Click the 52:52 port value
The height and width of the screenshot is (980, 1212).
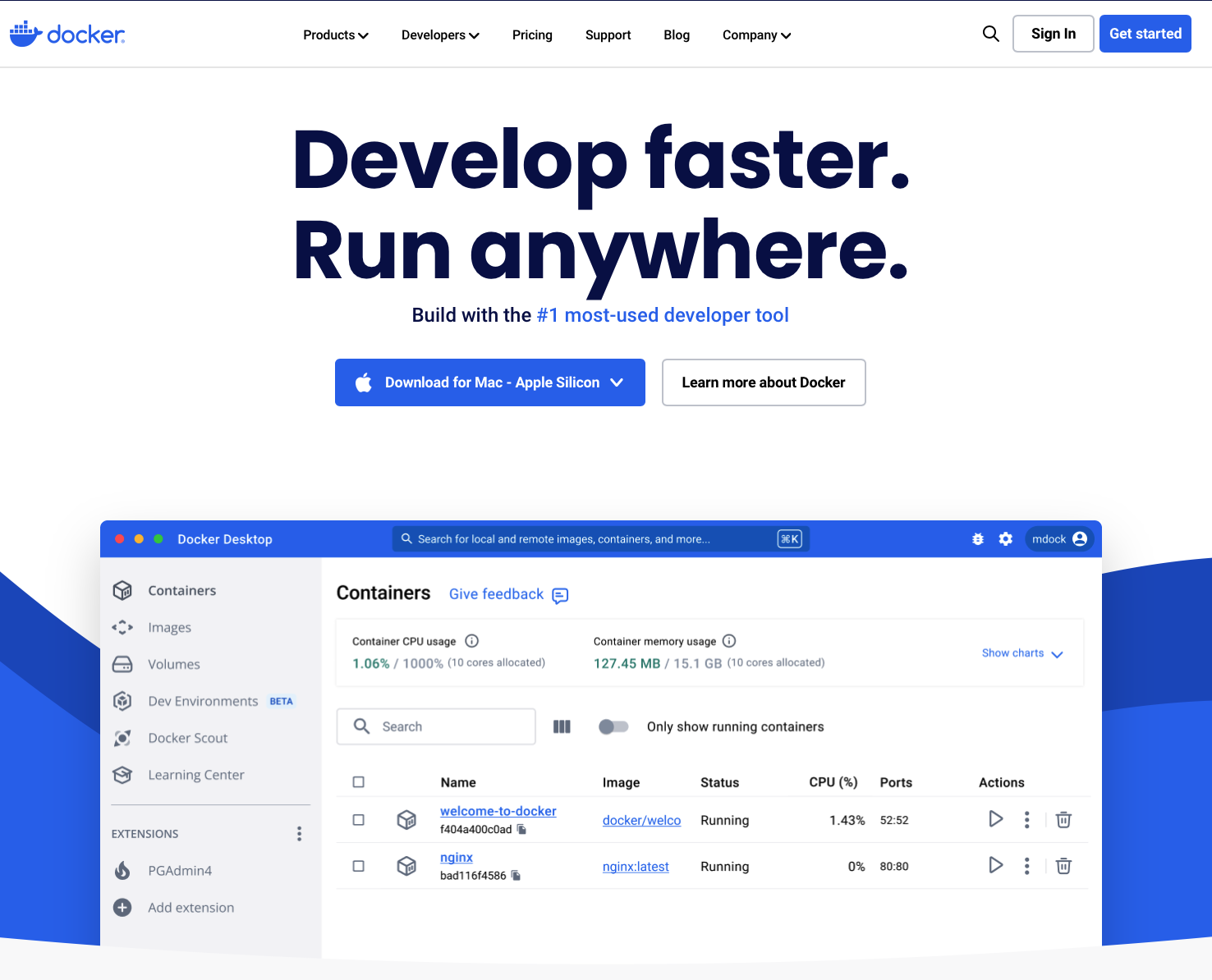[894, 820]
